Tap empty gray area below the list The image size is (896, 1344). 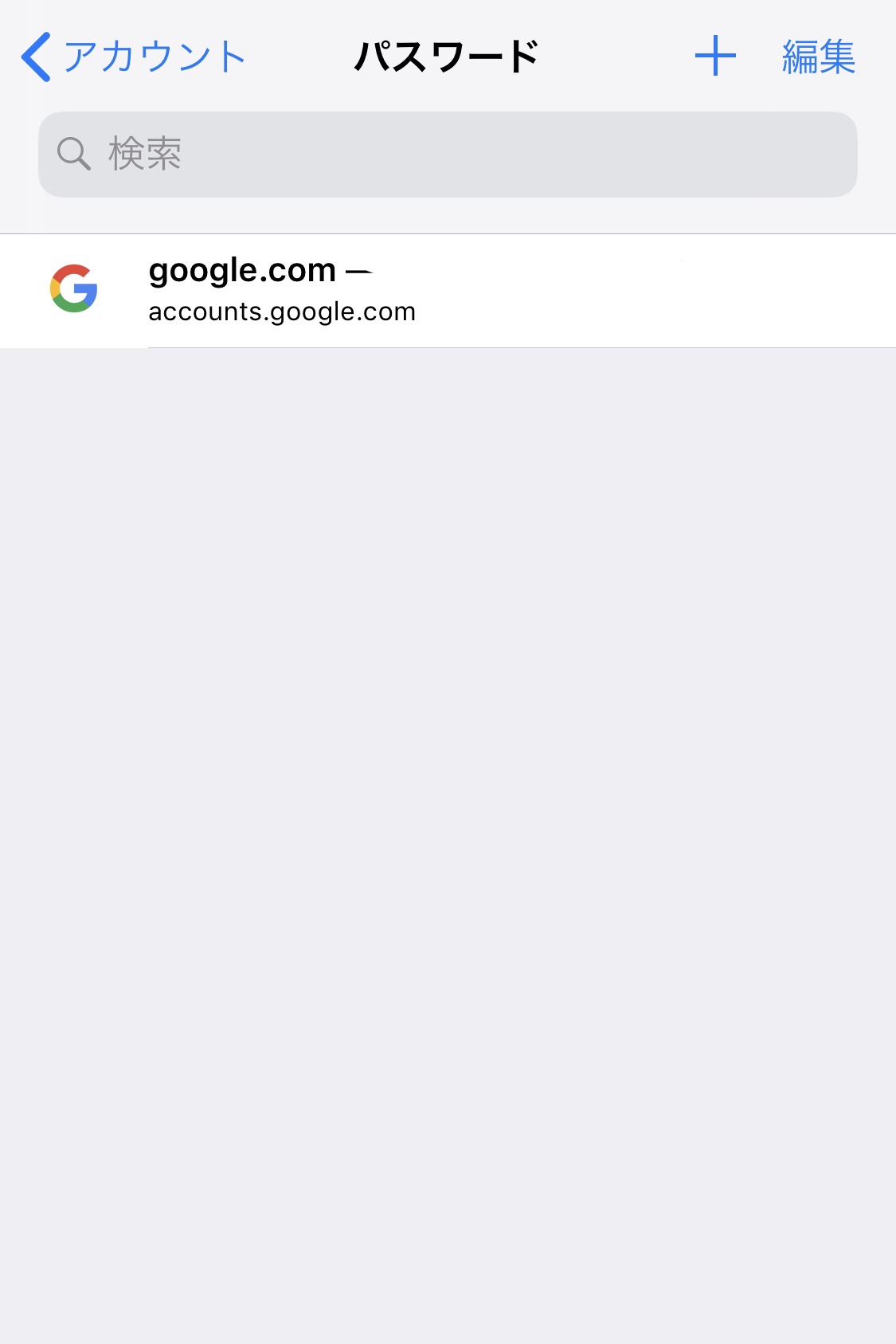coord(448,844)
